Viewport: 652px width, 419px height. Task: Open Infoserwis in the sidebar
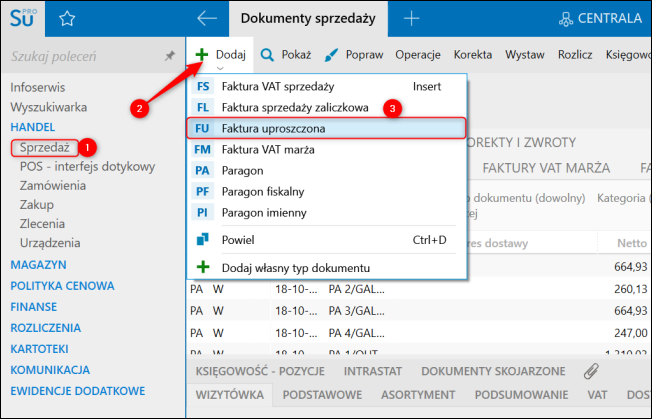pos(37,88)
